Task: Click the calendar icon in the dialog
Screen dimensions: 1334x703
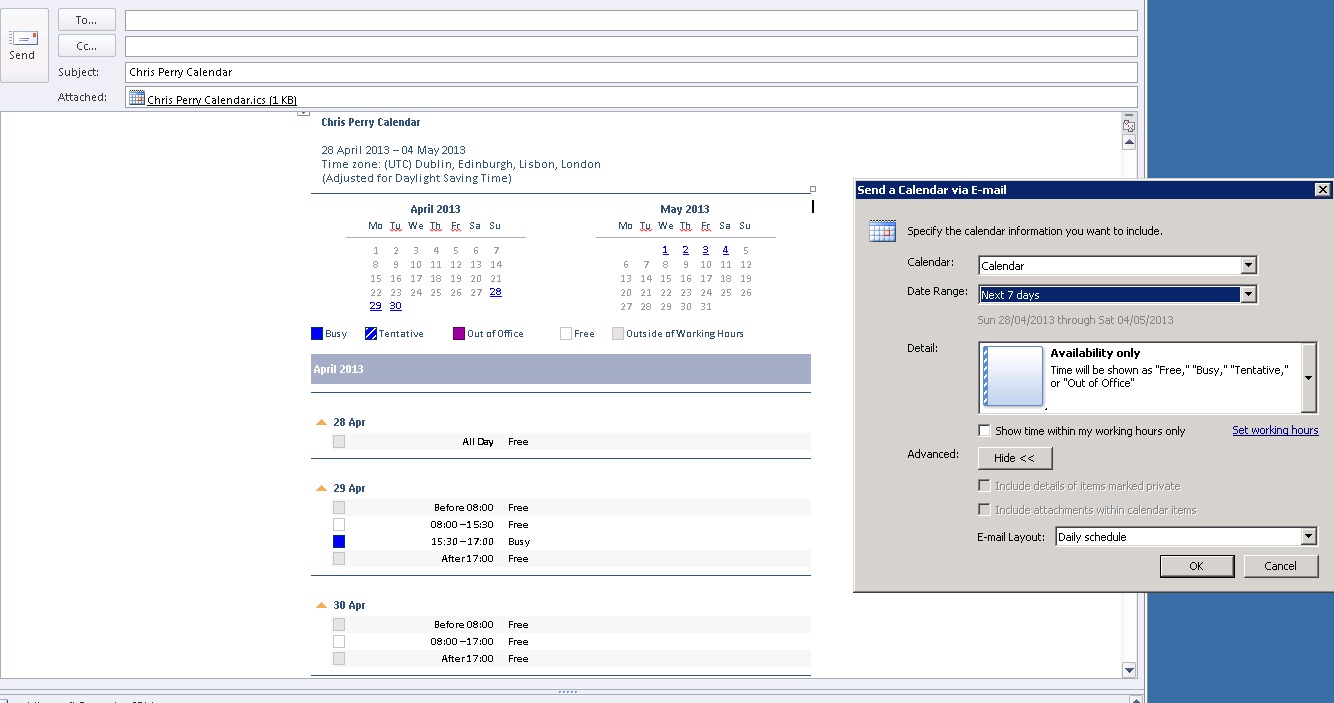Action: coord(882,231)
